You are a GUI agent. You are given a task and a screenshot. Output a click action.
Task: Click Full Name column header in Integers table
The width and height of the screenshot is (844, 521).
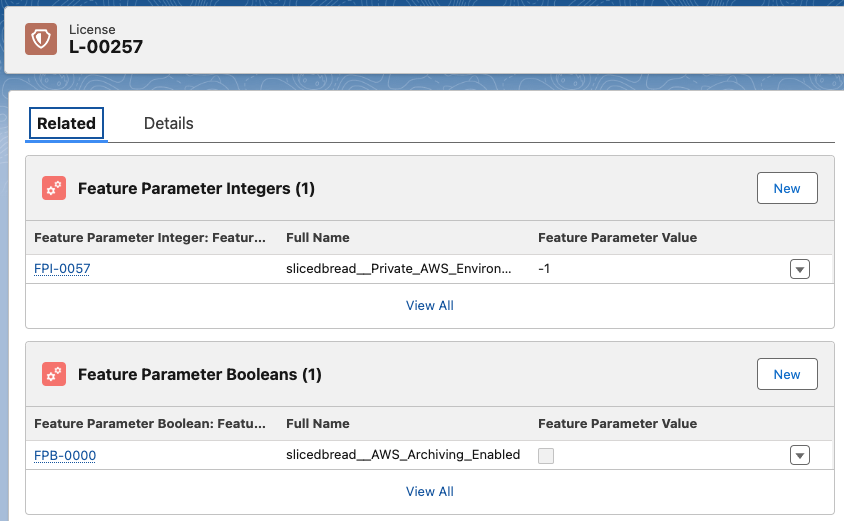[318, 238]
